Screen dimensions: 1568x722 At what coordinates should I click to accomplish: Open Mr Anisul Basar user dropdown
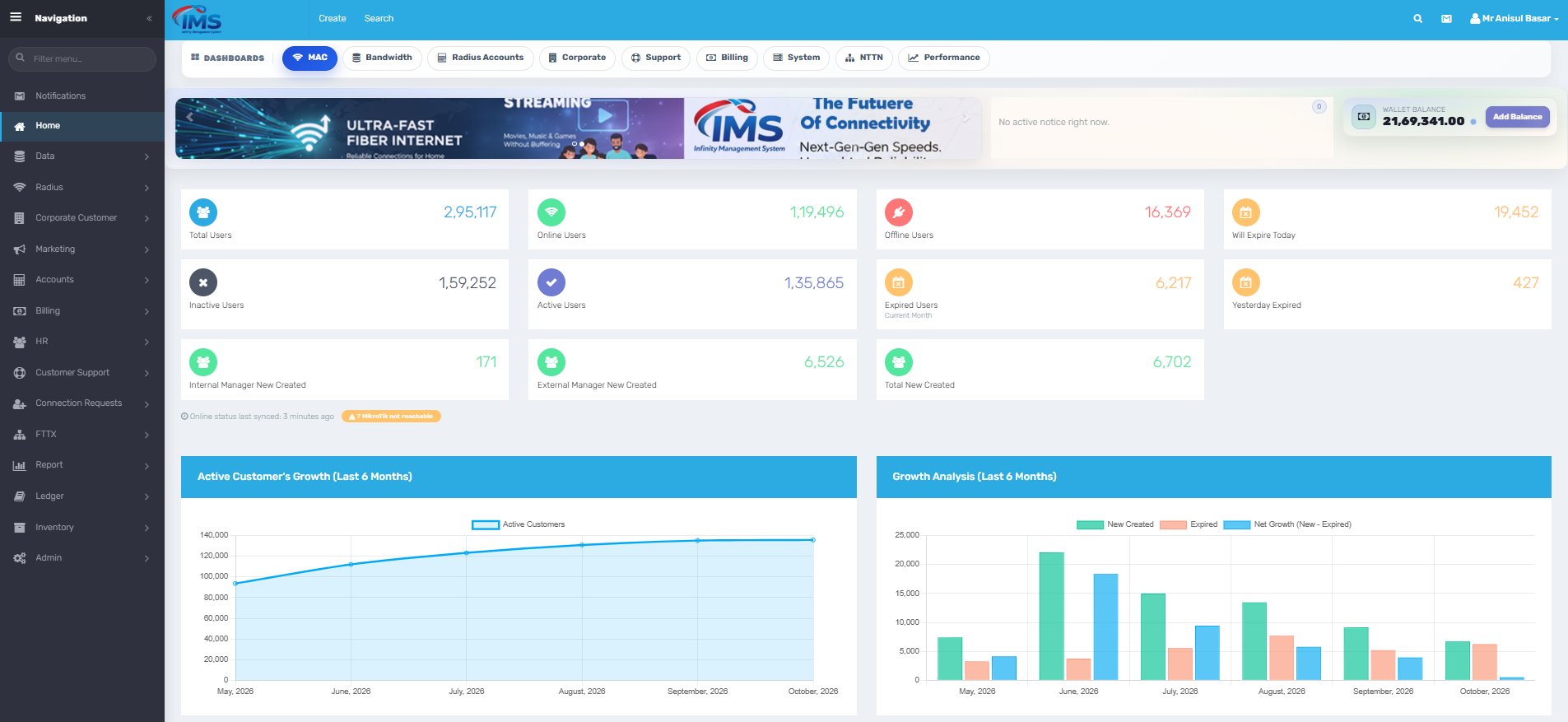tap(1514, 18)
